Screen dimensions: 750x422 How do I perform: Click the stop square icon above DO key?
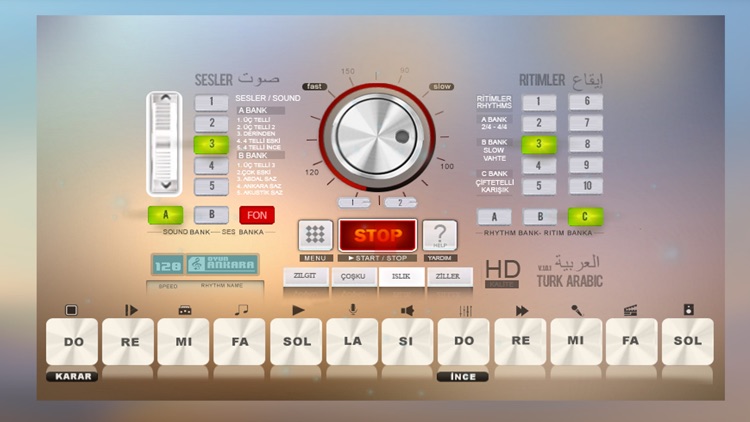(71, 310)
